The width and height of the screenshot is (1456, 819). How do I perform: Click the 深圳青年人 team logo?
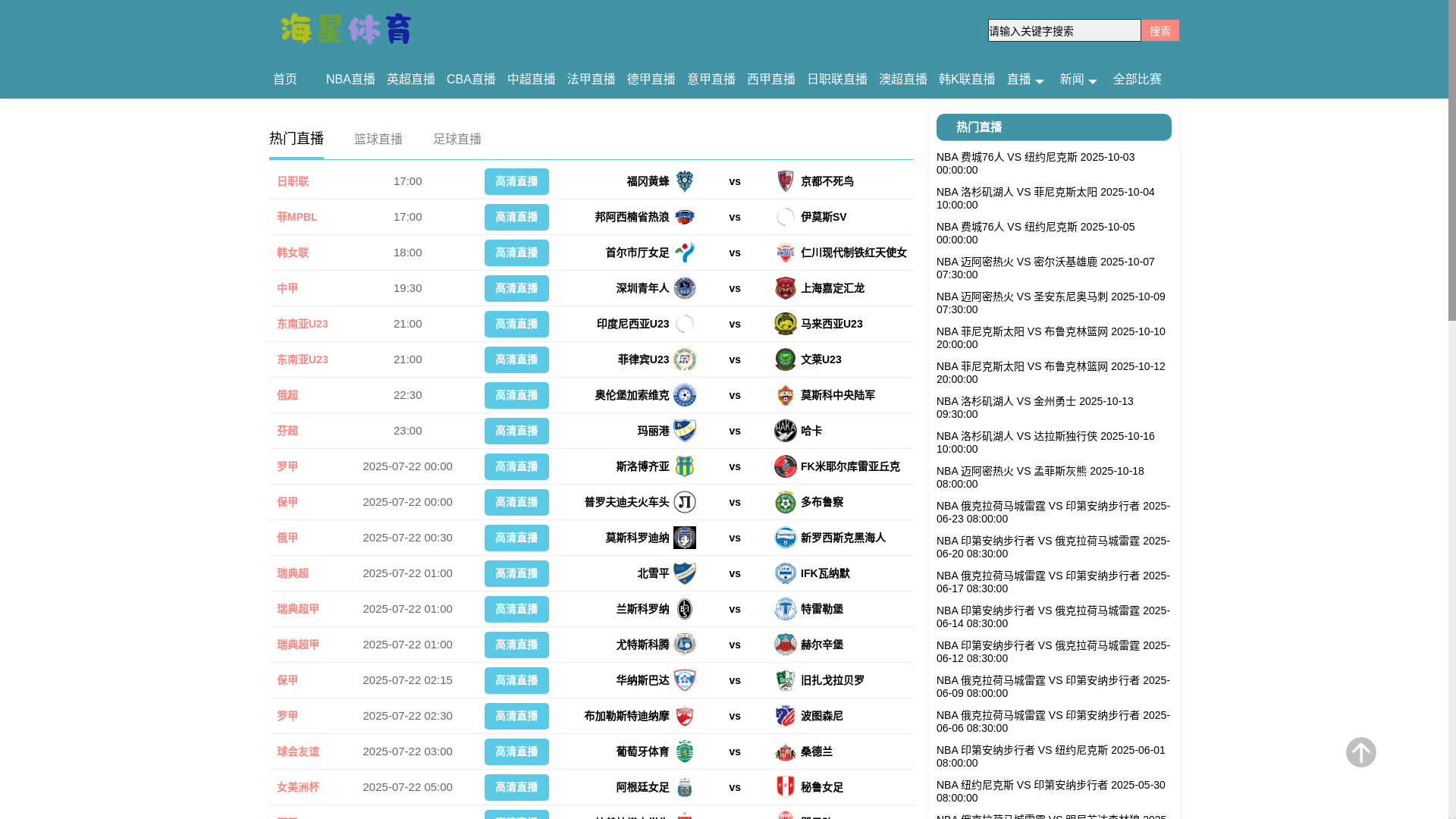click(685, 288)
